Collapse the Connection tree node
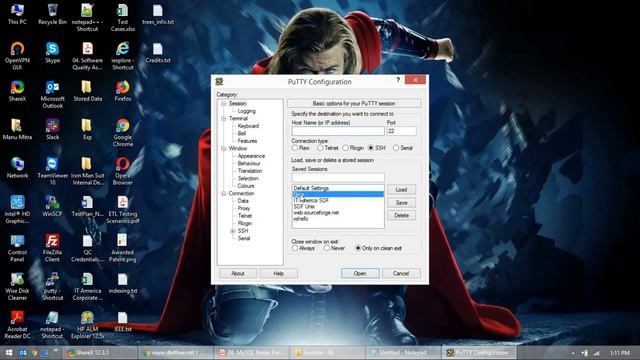The image size is (640, 360). point(224,193)
